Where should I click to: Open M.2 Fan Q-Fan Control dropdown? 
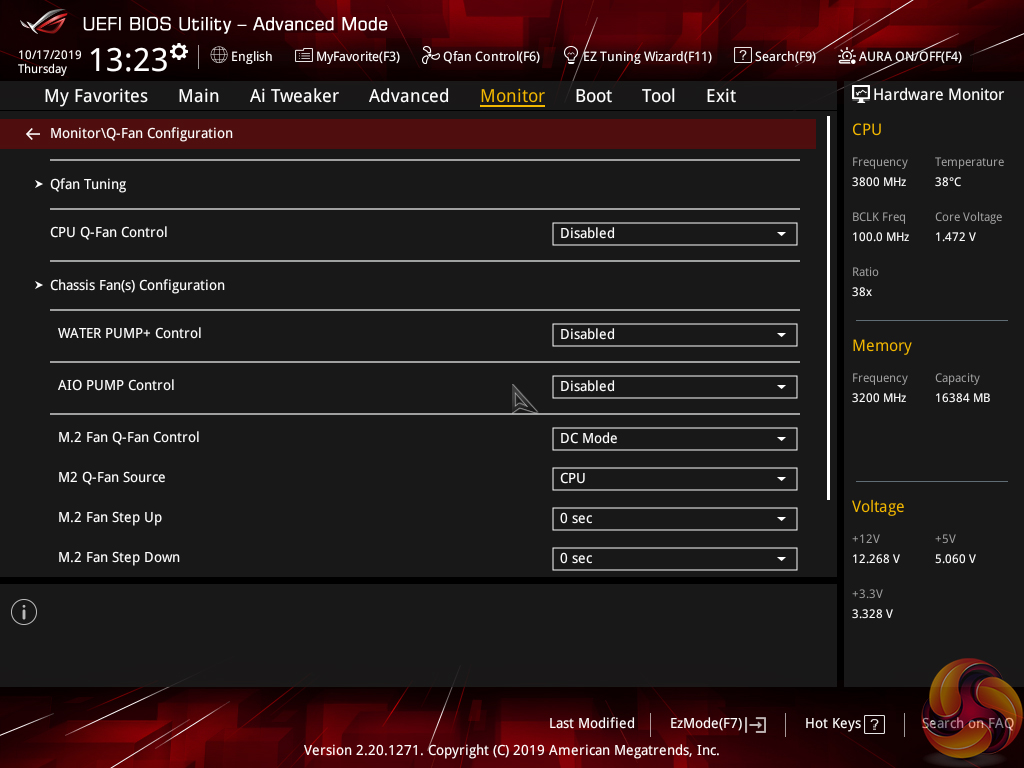pyautogui.click(x=675, y=439)
